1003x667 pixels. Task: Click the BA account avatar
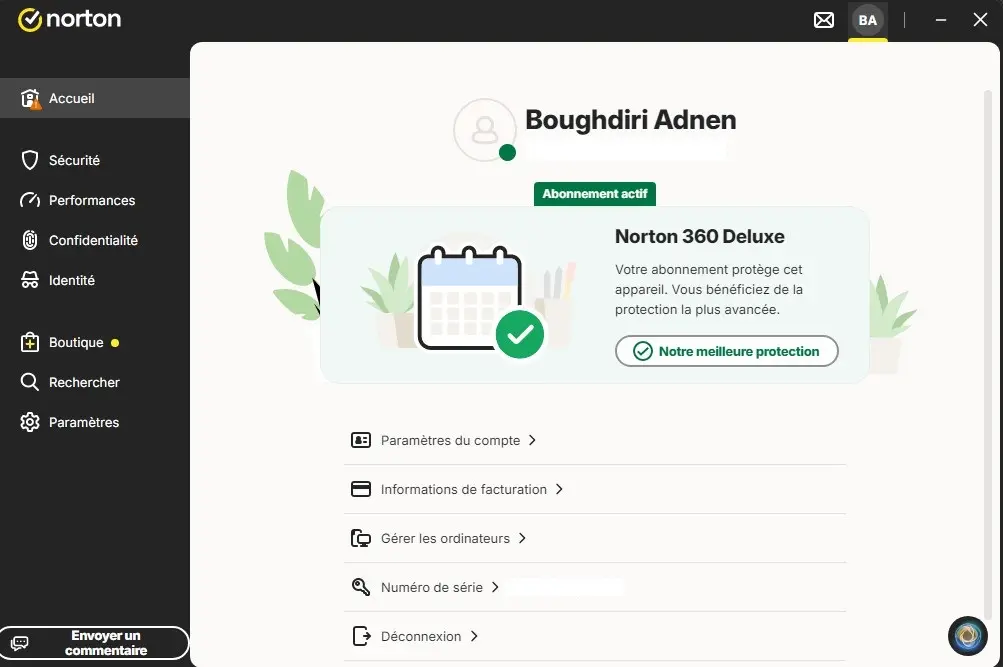click(x=867, y=20)
